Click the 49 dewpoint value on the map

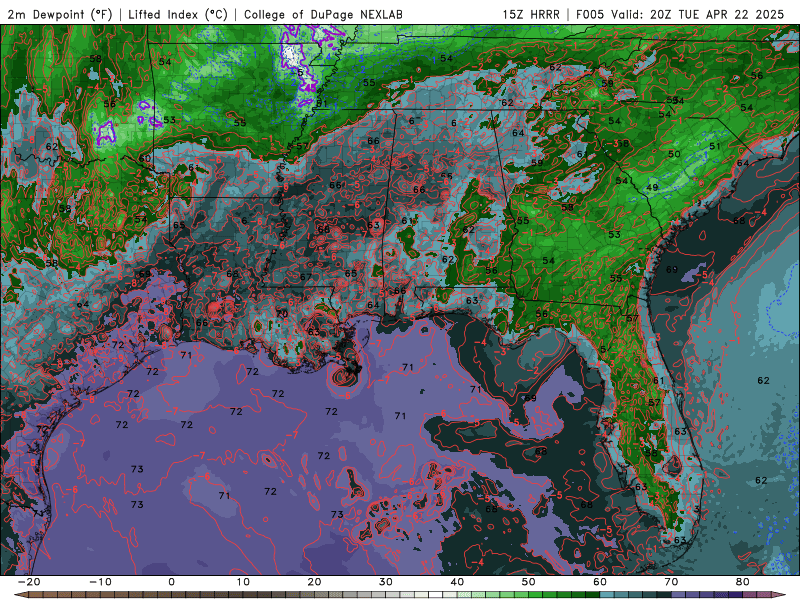point(652,187)
